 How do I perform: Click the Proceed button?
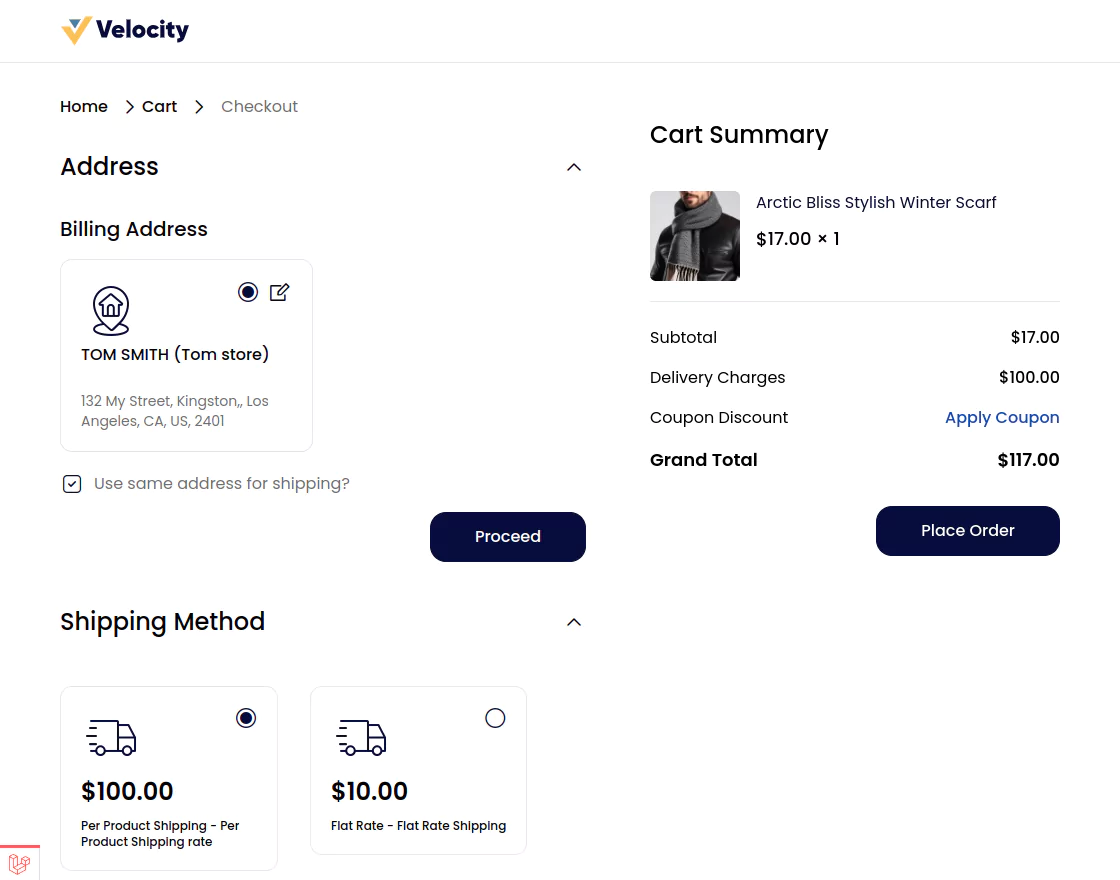[x=507, y=537]
